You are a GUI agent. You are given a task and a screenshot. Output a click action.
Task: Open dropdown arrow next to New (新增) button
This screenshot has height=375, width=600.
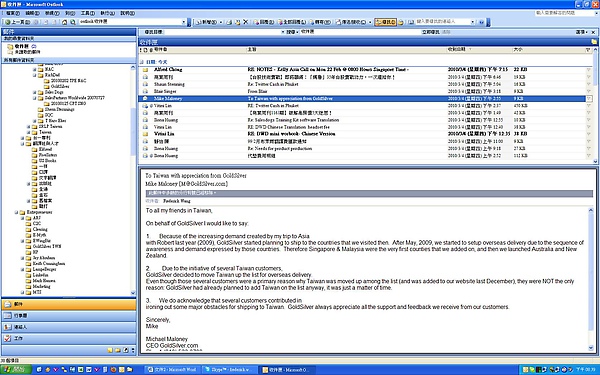[221, 22]
